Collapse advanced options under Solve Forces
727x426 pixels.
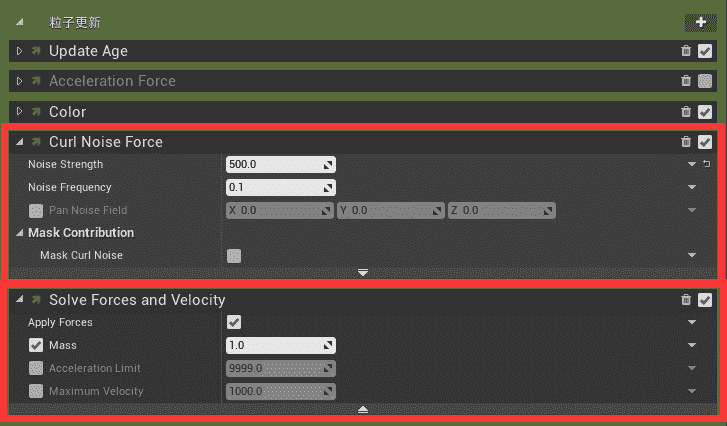point(363,409)
